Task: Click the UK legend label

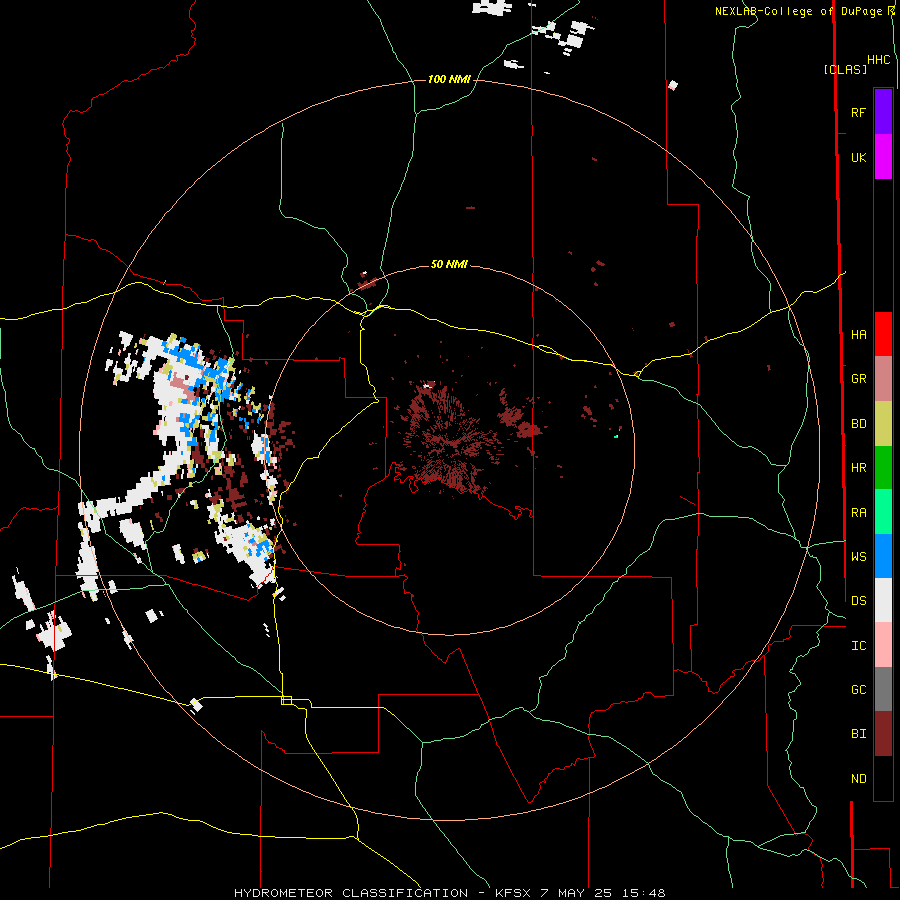Action: [858, 157]
